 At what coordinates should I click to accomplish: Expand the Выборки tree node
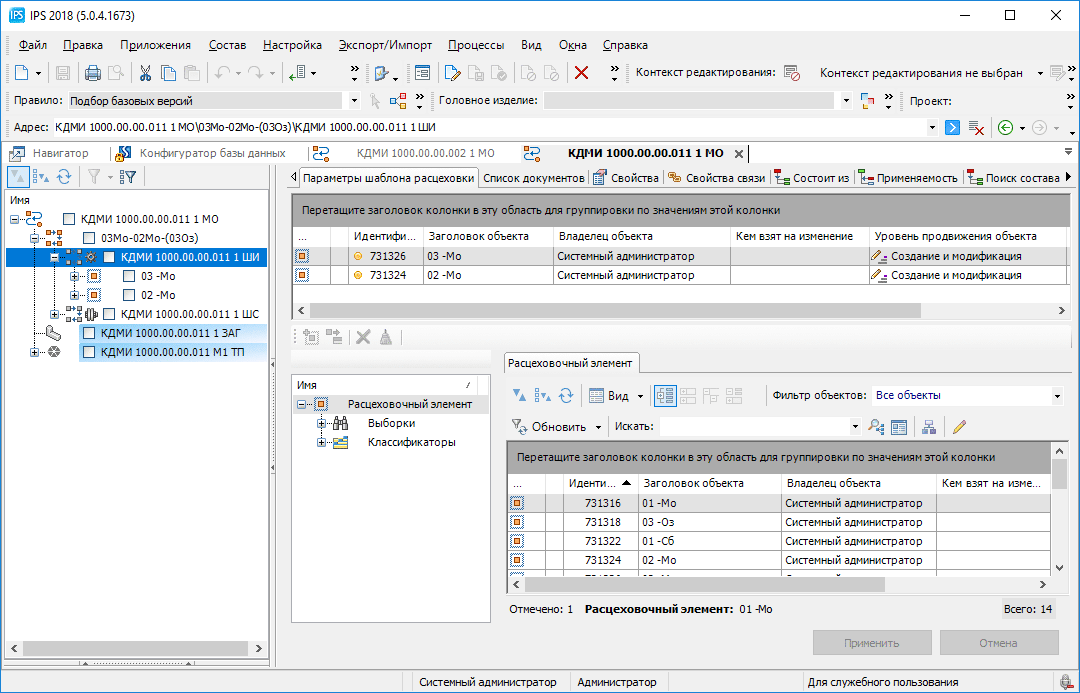point(322,423)
